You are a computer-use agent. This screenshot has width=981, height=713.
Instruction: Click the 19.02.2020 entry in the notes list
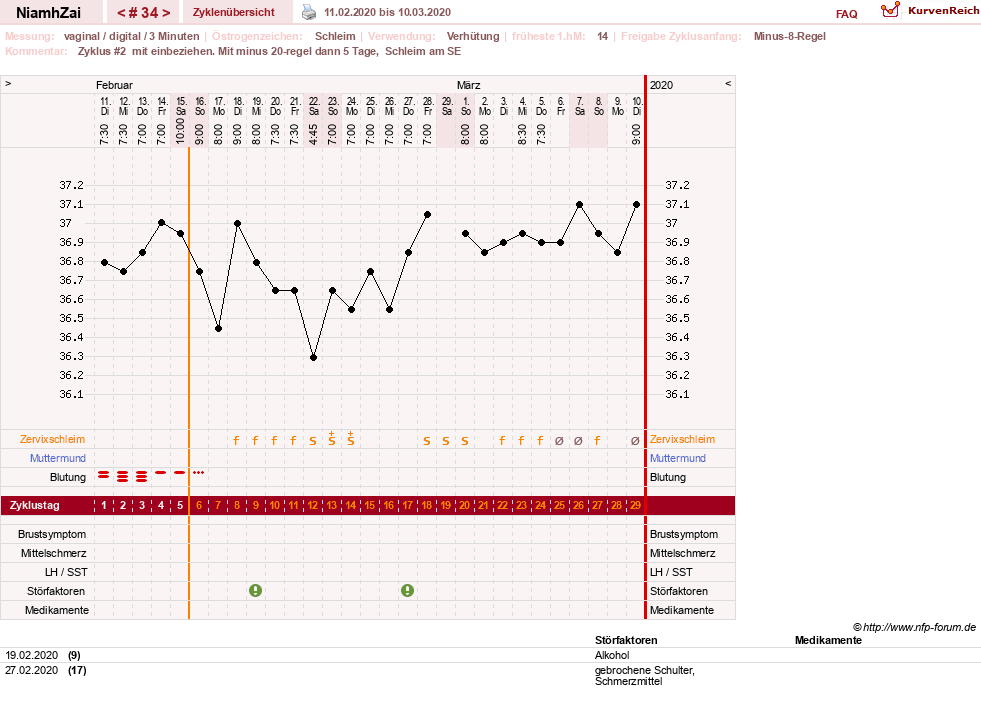[x=32, y=655]
